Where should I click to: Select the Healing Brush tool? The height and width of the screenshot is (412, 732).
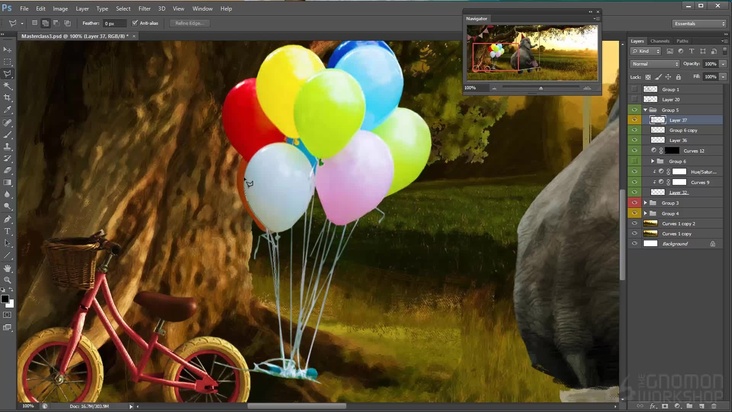pyautogui.click(x=7, y=123)
